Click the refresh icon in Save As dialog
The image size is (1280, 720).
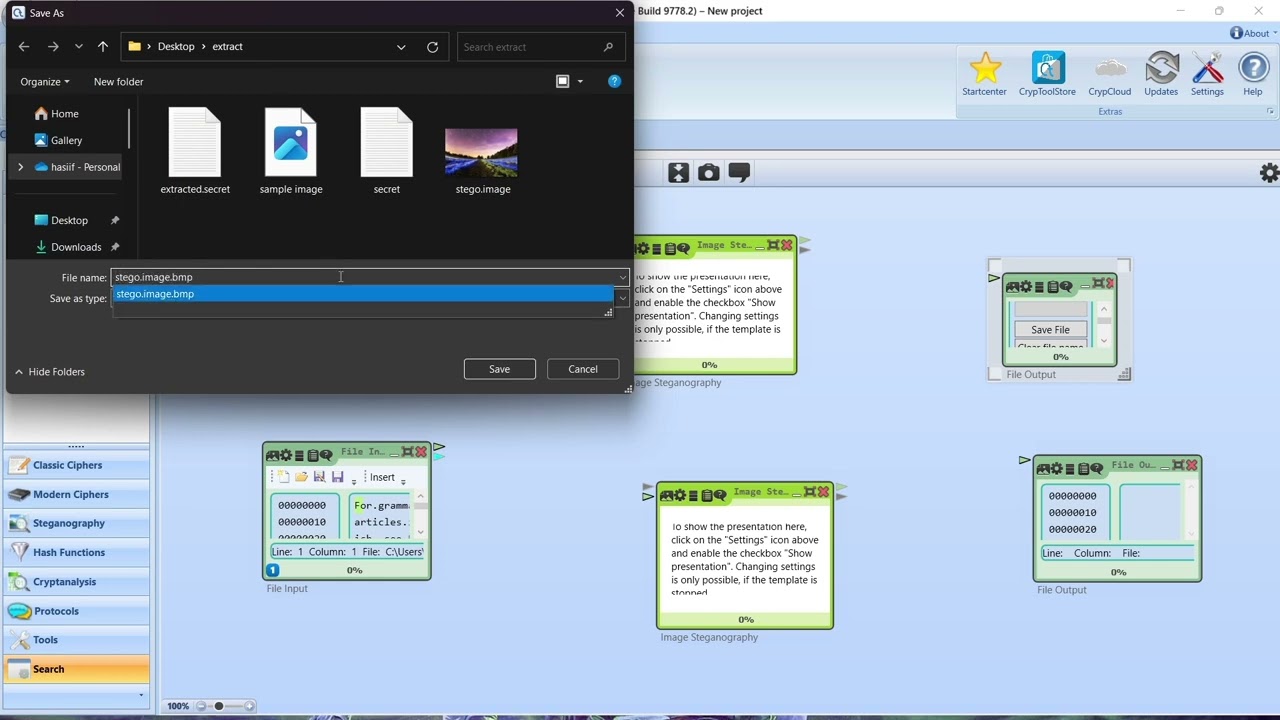pyautogui.click(x=432, y=47)
